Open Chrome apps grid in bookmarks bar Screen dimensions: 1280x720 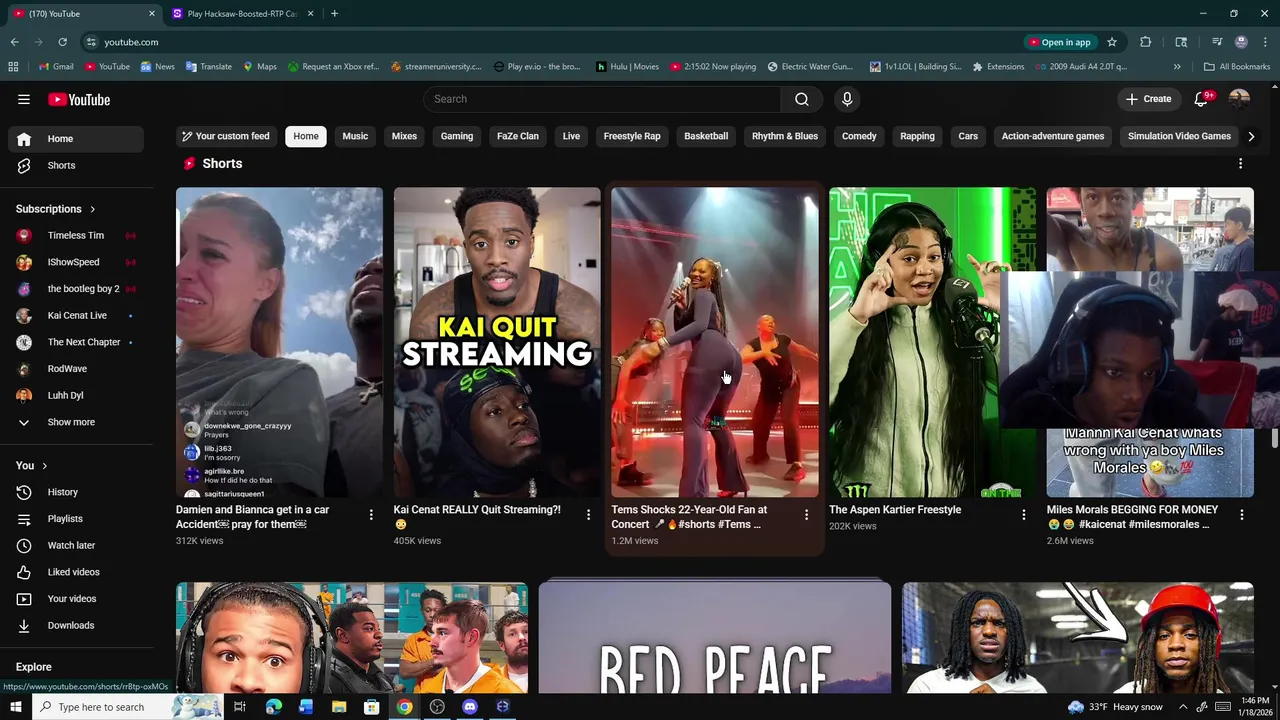pyautogui.click(x=13, y=66)
